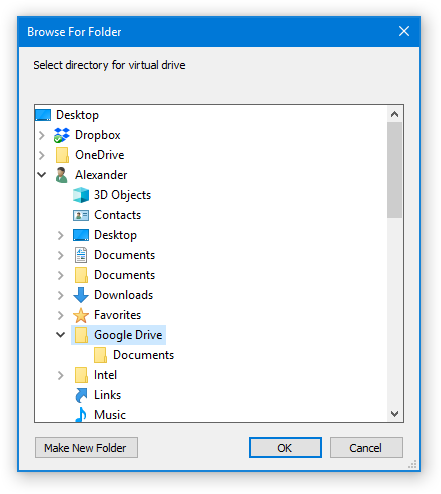The image size is (441, 494).
Task: Expand the OneDrive folder node
Action: coord(42,155)
